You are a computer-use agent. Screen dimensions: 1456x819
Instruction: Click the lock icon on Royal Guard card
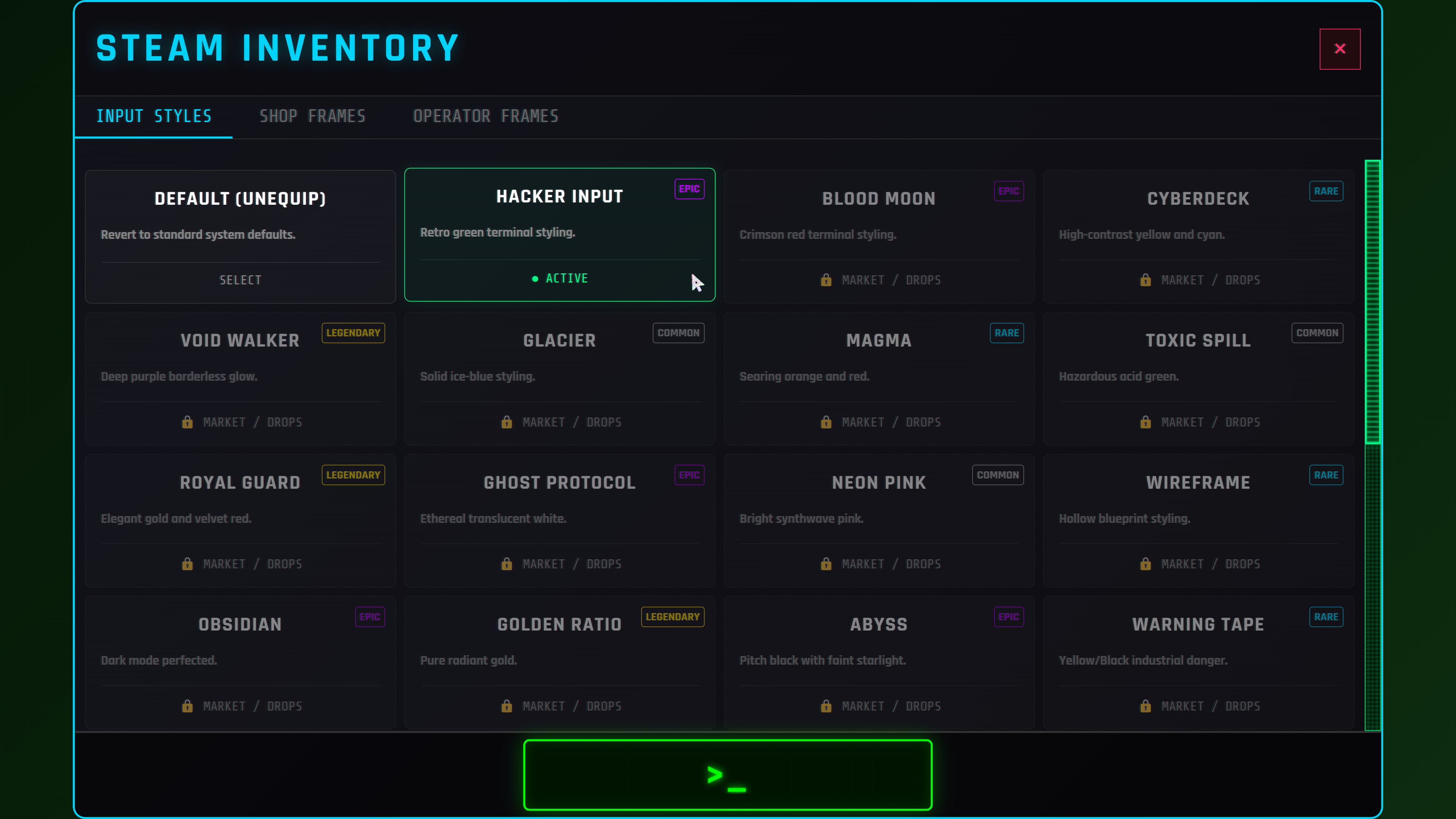(187, 564)
